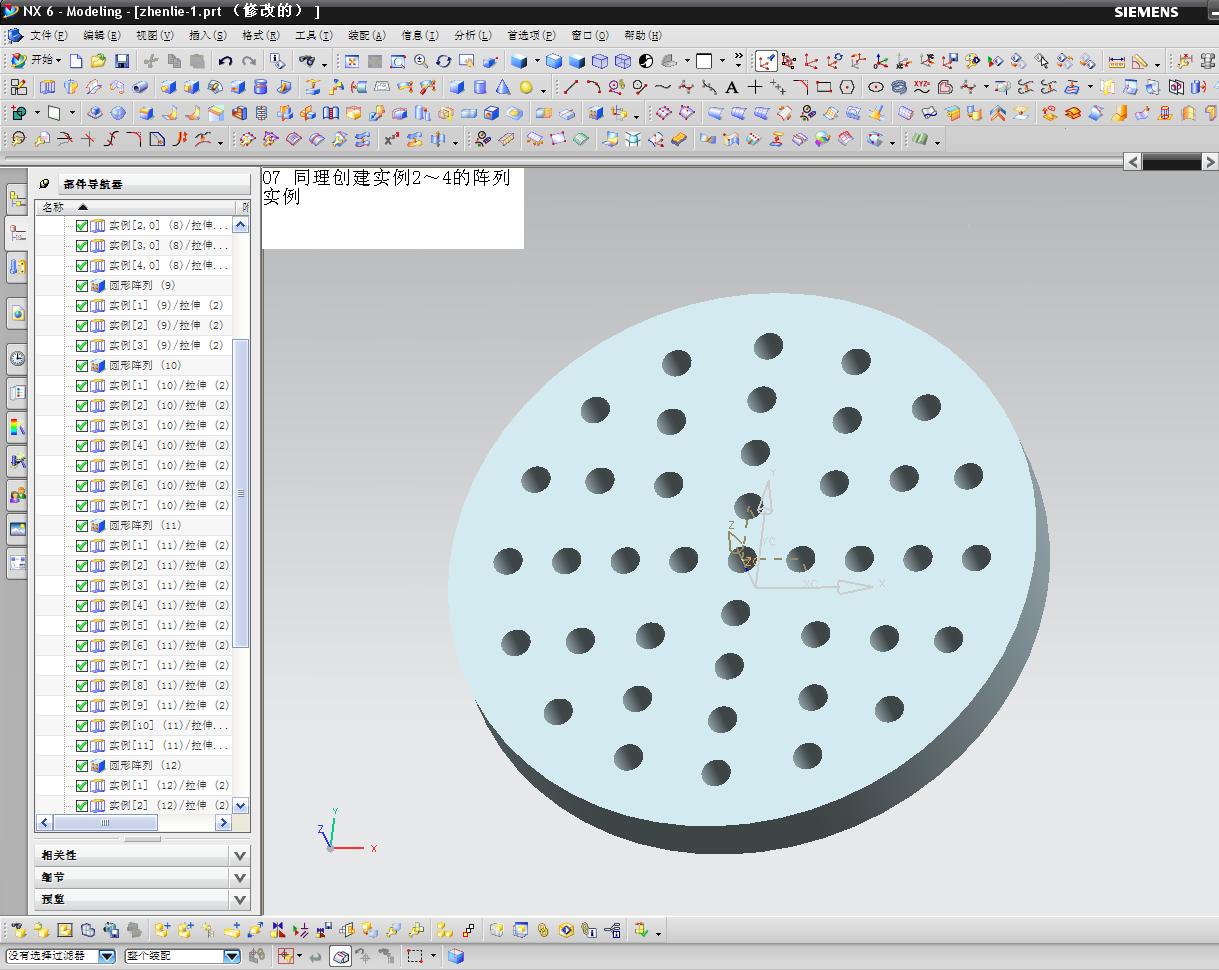Open the 编辑(E) menu
The image size is (1219, 970).
(101, 36)
